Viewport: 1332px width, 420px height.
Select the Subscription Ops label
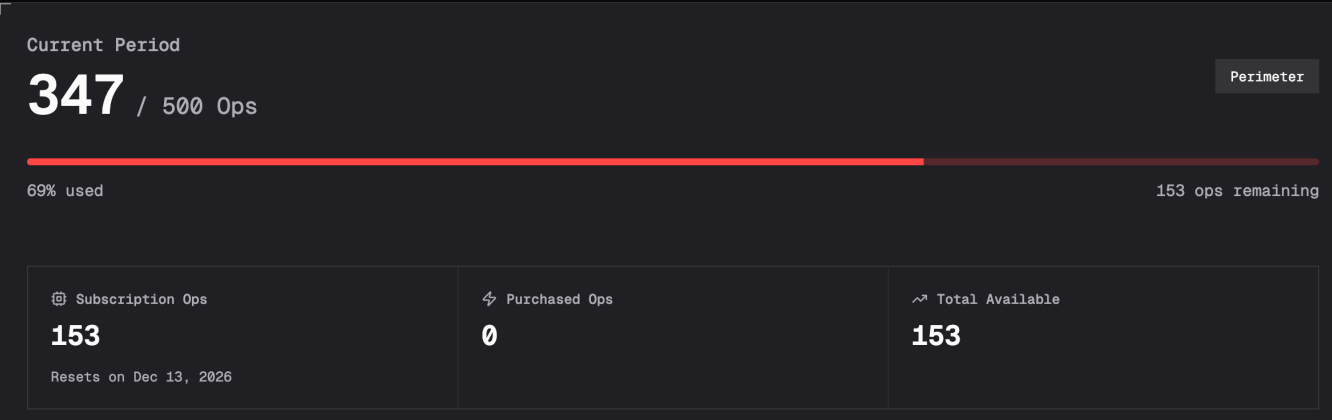click(x=141, y=299)
